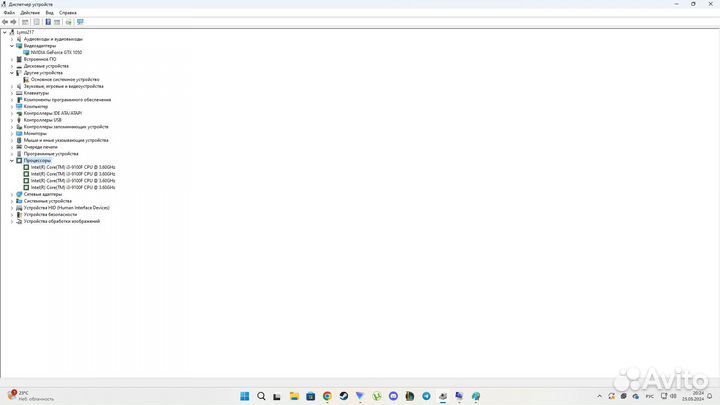This screenshot has height=405, width=720.
Task: Open Task View from the taskbar
Action: [277, 396]
